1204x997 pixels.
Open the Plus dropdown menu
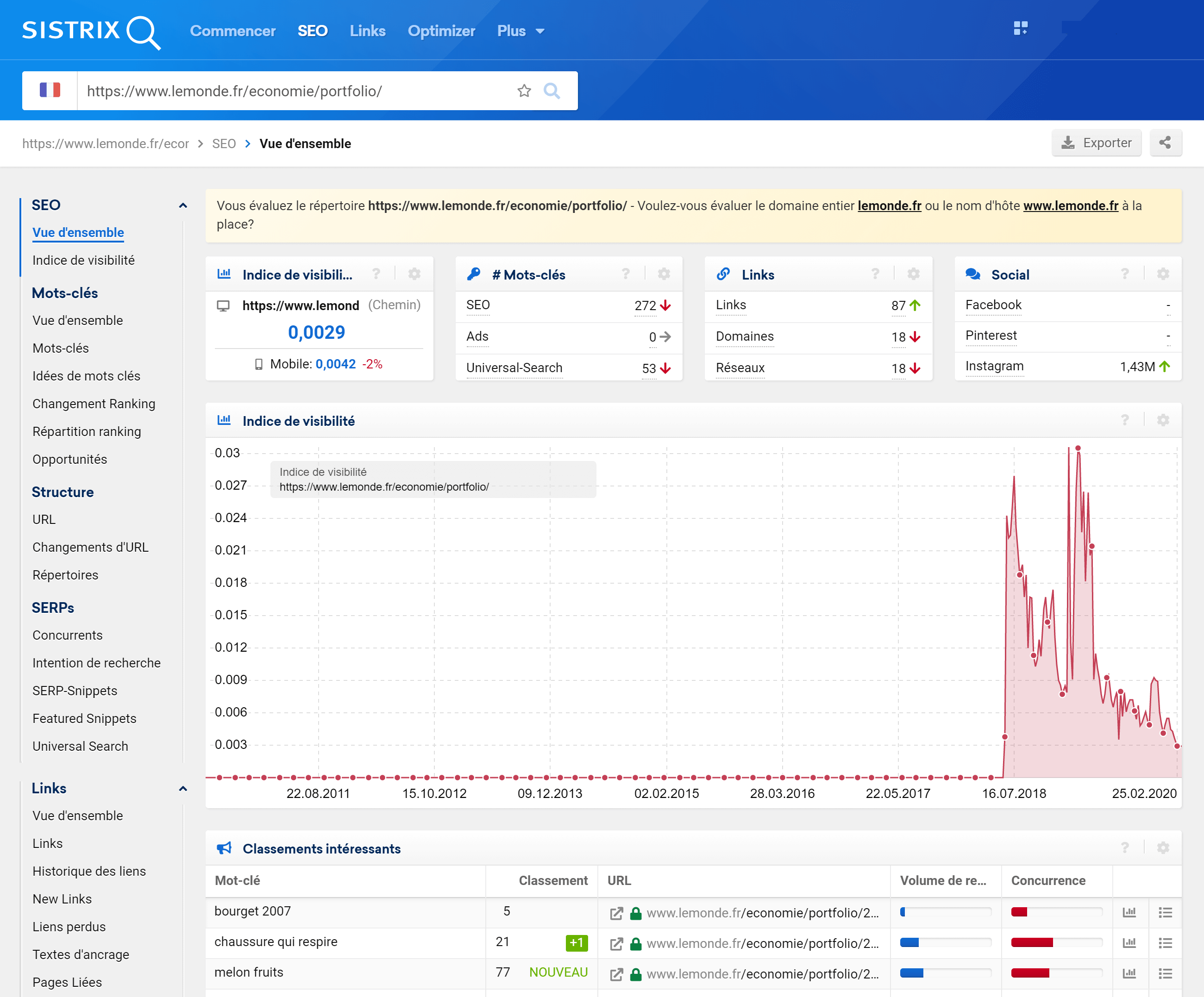520,31
